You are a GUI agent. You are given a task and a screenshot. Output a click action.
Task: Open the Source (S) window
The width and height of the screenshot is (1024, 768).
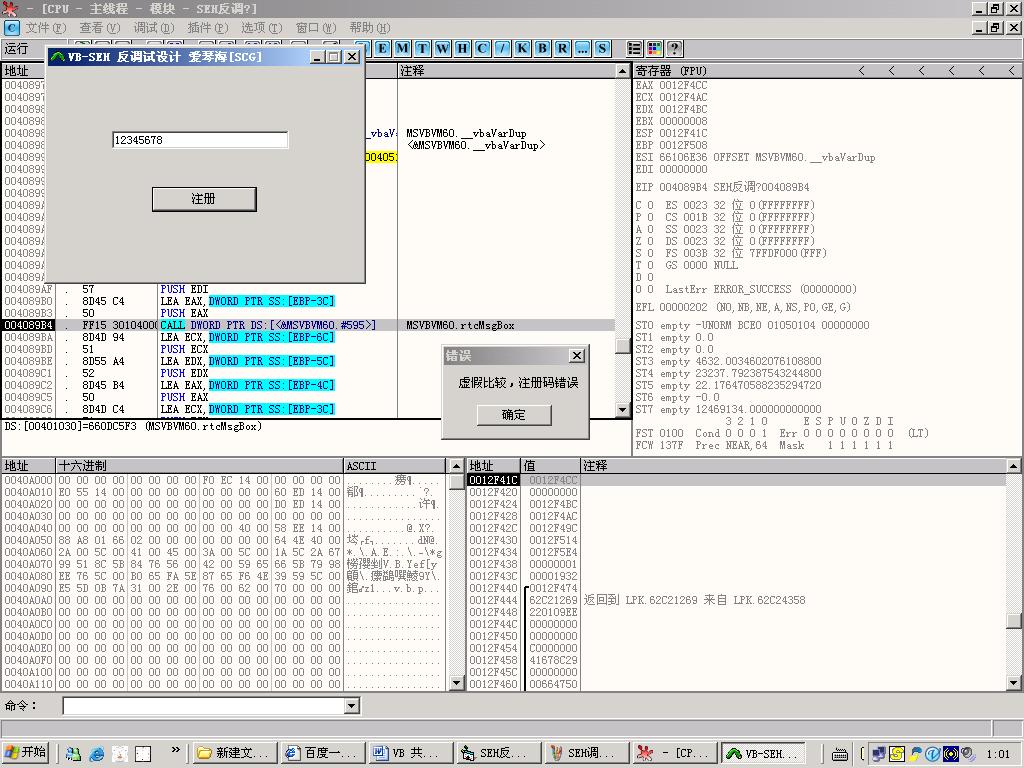pyautogui.click(x=602, y=48)
